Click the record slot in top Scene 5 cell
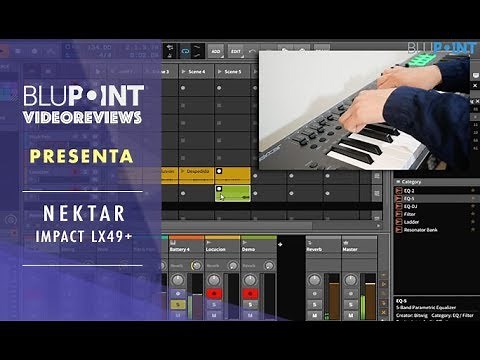Viewport: 480px width, 360px height. [219, 88]
